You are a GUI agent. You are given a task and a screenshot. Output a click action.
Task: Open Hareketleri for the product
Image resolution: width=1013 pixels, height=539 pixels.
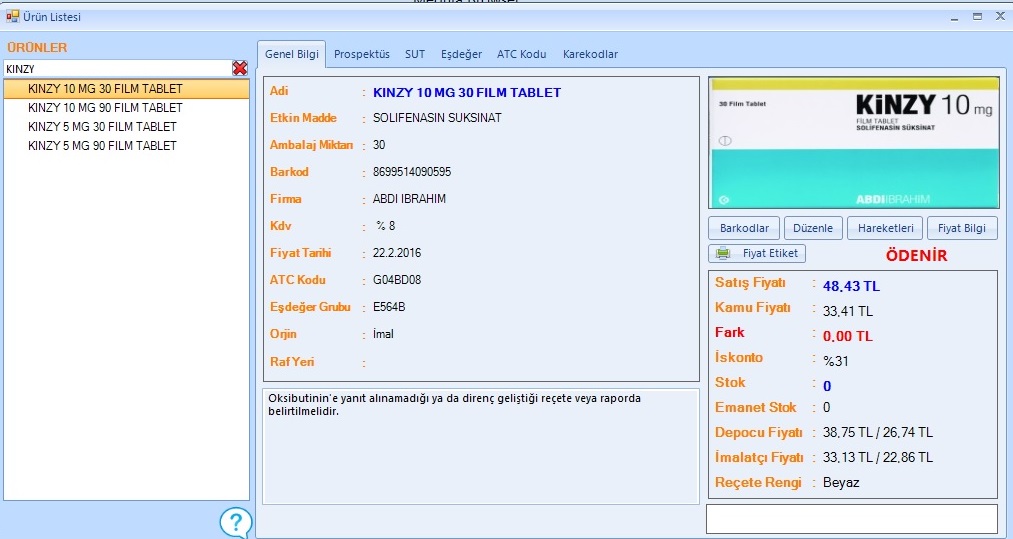886,228
